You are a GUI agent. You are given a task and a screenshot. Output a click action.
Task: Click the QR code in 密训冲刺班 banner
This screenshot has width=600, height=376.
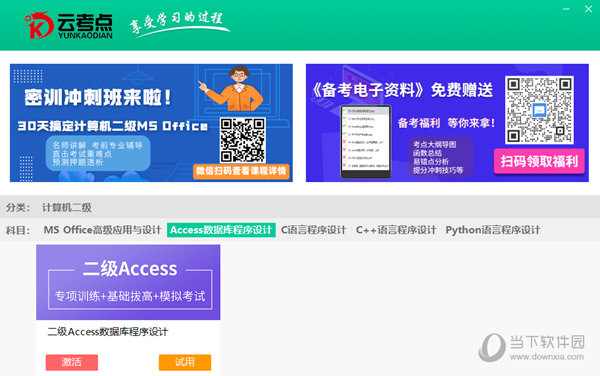tap(243, 140)
